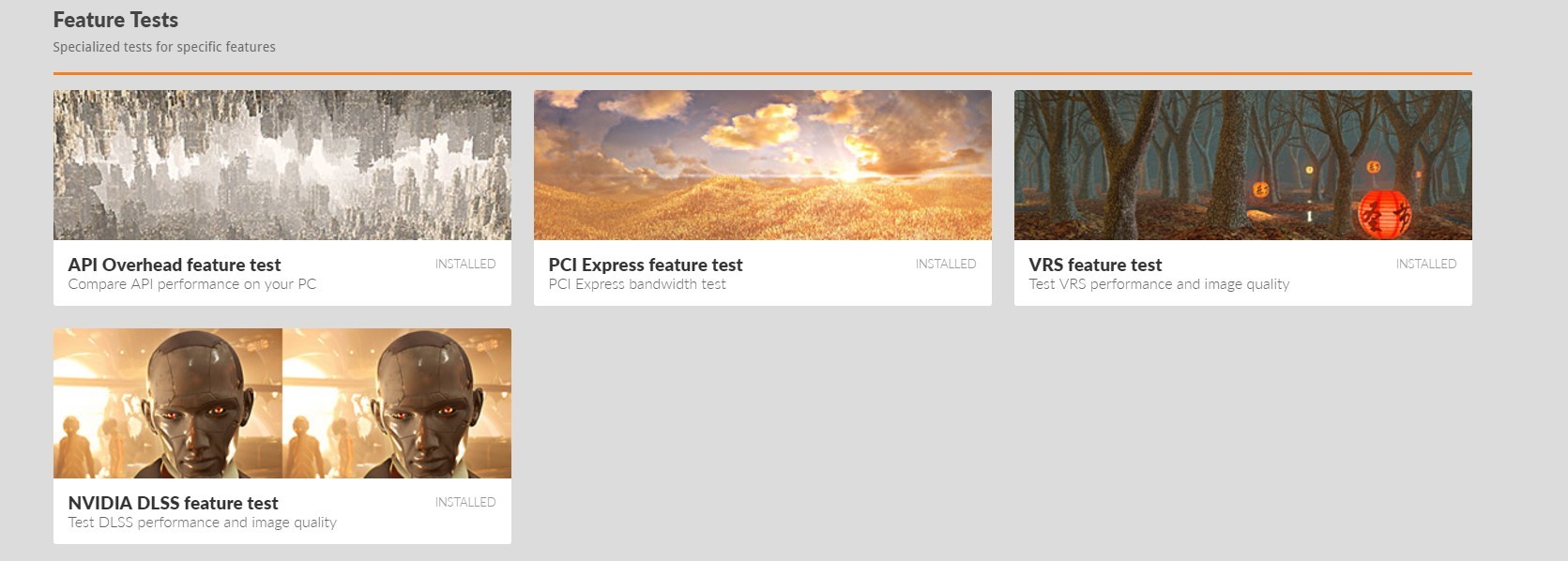
Task: Select 'Test VRS performance and image quality' text
Action: click(x=1159, y=284)
